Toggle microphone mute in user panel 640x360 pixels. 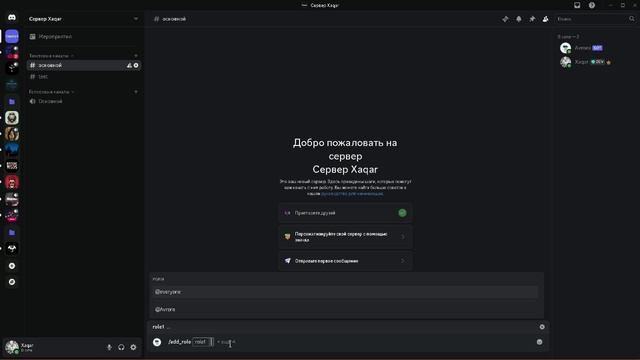pyautogui.click(x=109, y=347)
